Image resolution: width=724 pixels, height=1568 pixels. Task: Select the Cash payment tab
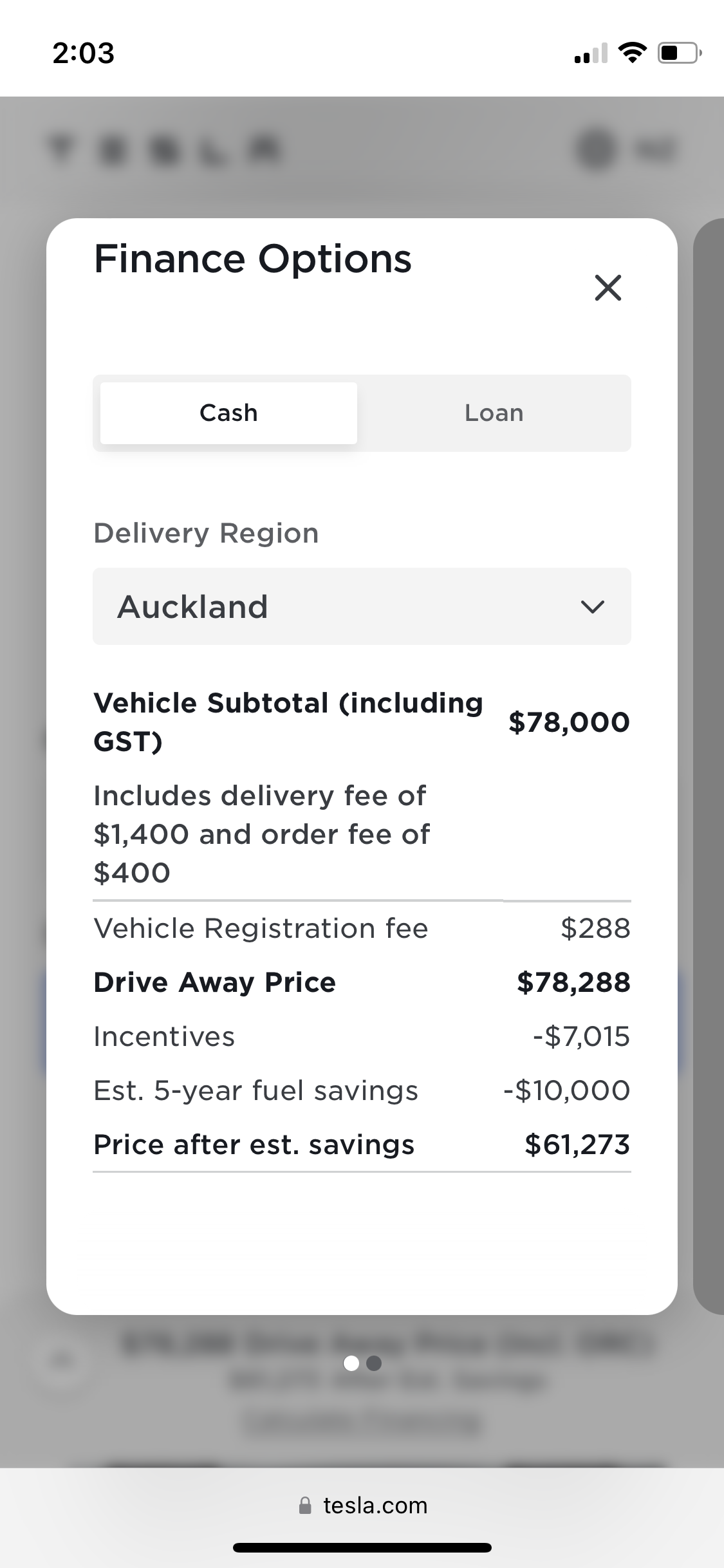pyautogui.click(x=228, y=413)
